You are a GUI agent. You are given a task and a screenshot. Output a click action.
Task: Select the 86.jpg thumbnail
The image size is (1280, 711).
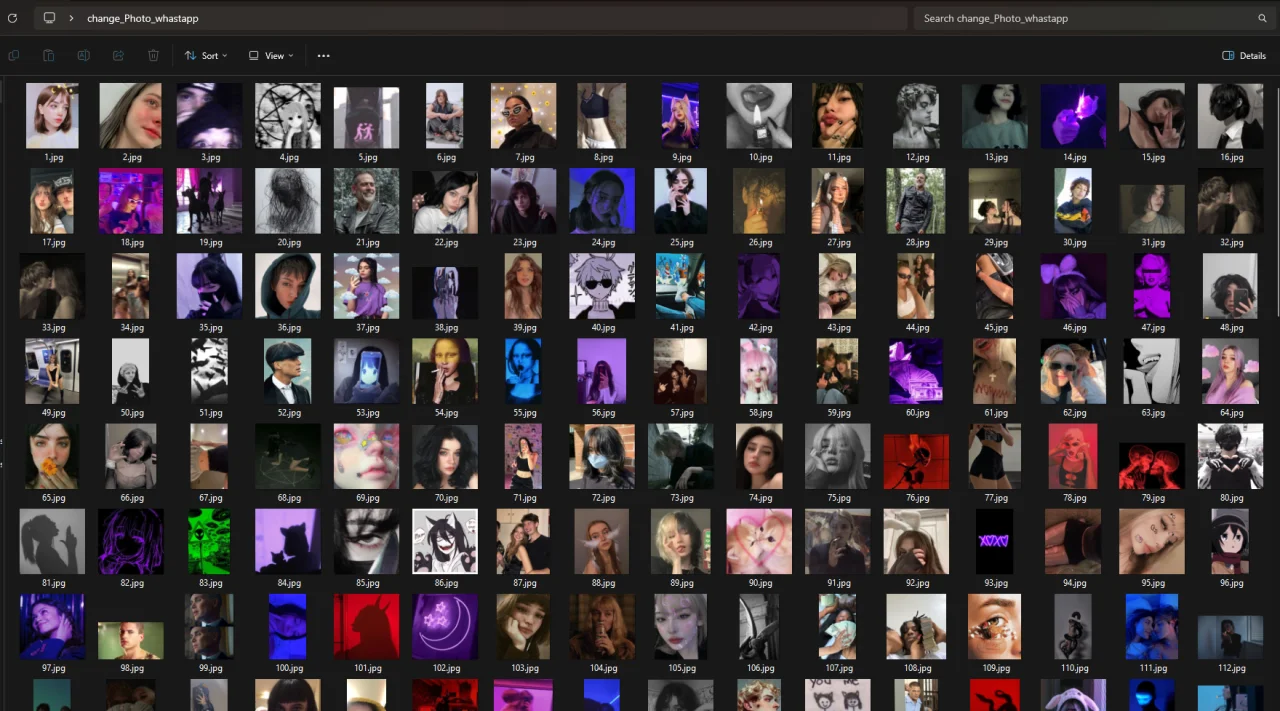[x=445, y=542]
